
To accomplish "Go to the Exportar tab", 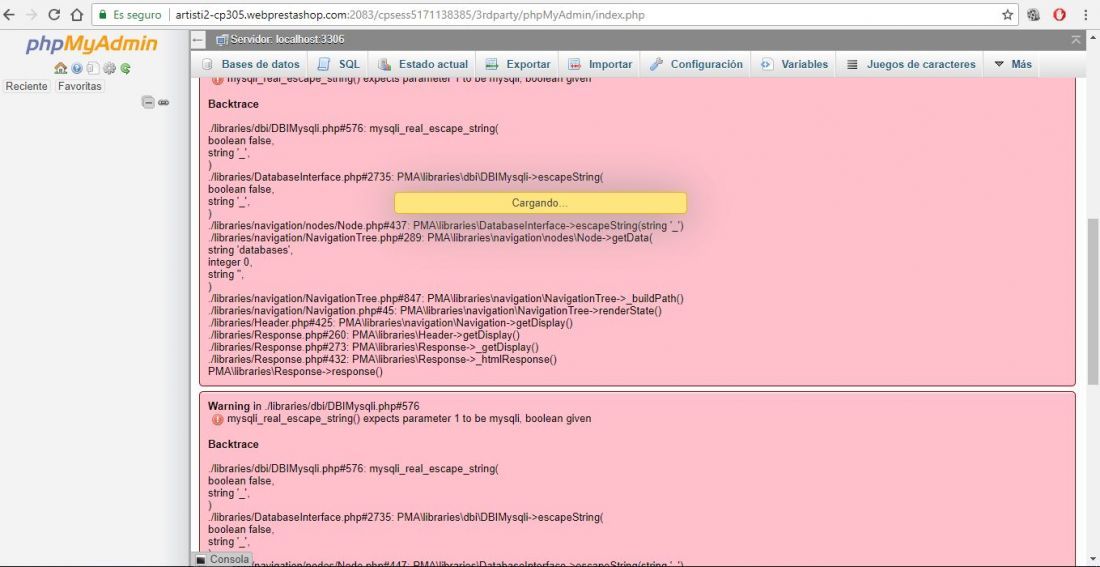I will (518, 64).
